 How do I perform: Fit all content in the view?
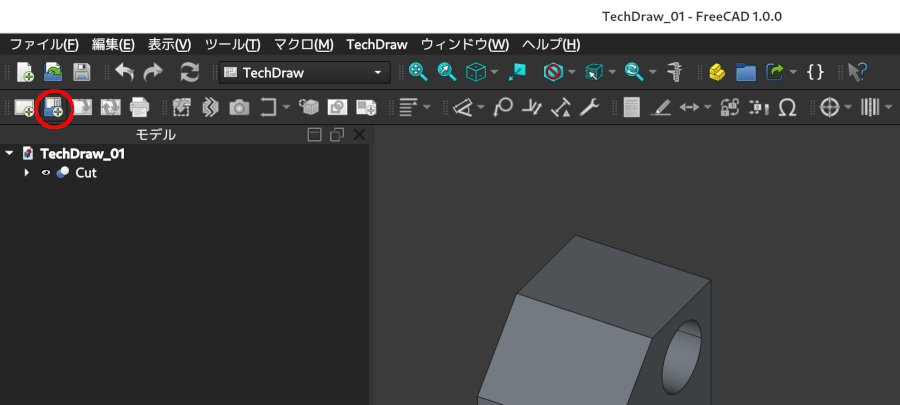418,72
